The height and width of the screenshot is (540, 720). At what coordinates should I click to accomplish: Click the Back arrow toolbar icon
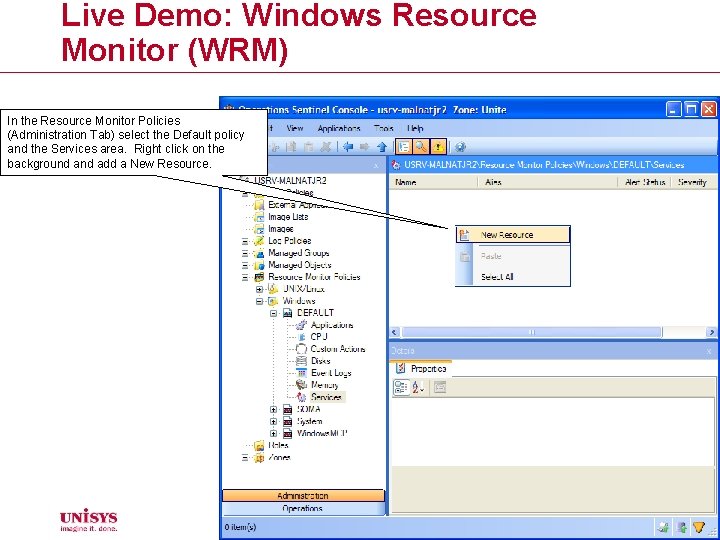[x=348, y=147]
